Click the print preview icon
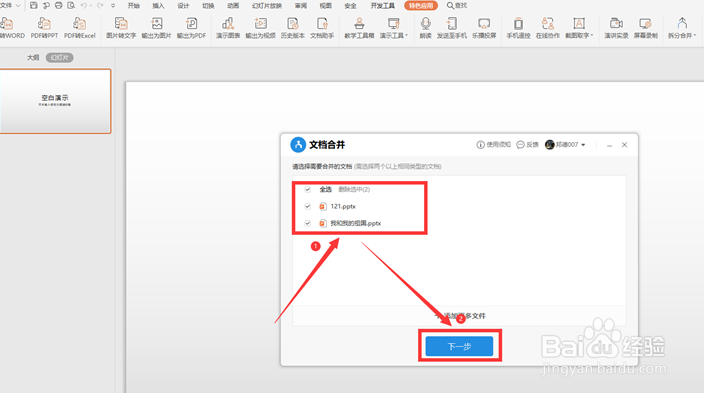This screenshot has height=393, width=706. 71,5
